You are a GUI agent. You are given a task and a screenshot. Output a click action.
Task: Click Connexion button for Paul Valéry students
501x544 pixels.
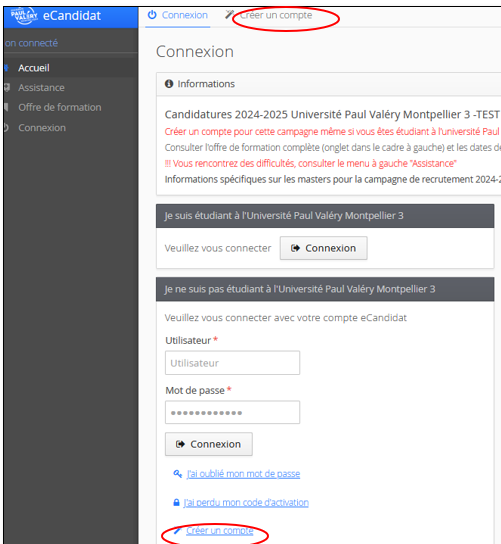click(x=324, y=248)
